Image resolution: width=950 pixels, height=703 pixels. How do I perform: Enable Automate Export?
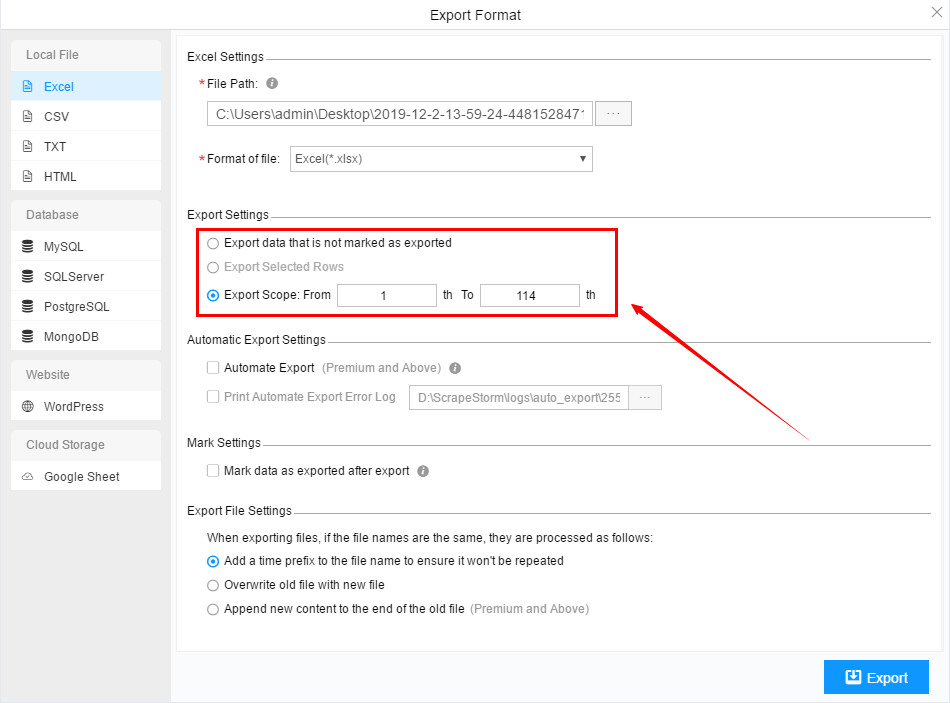coord(213,367)
